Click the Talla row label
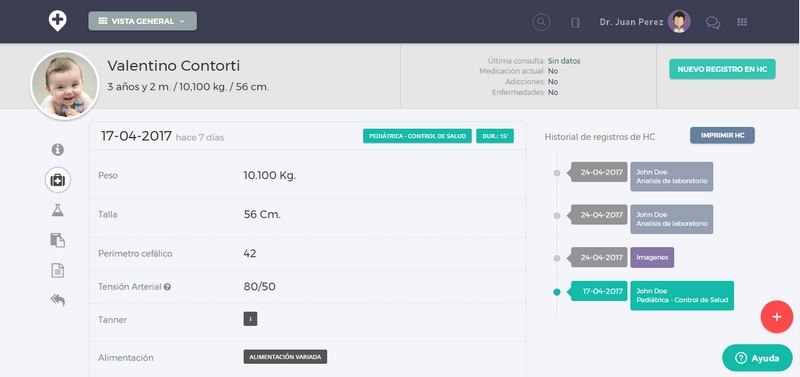 tap(108, 215)
